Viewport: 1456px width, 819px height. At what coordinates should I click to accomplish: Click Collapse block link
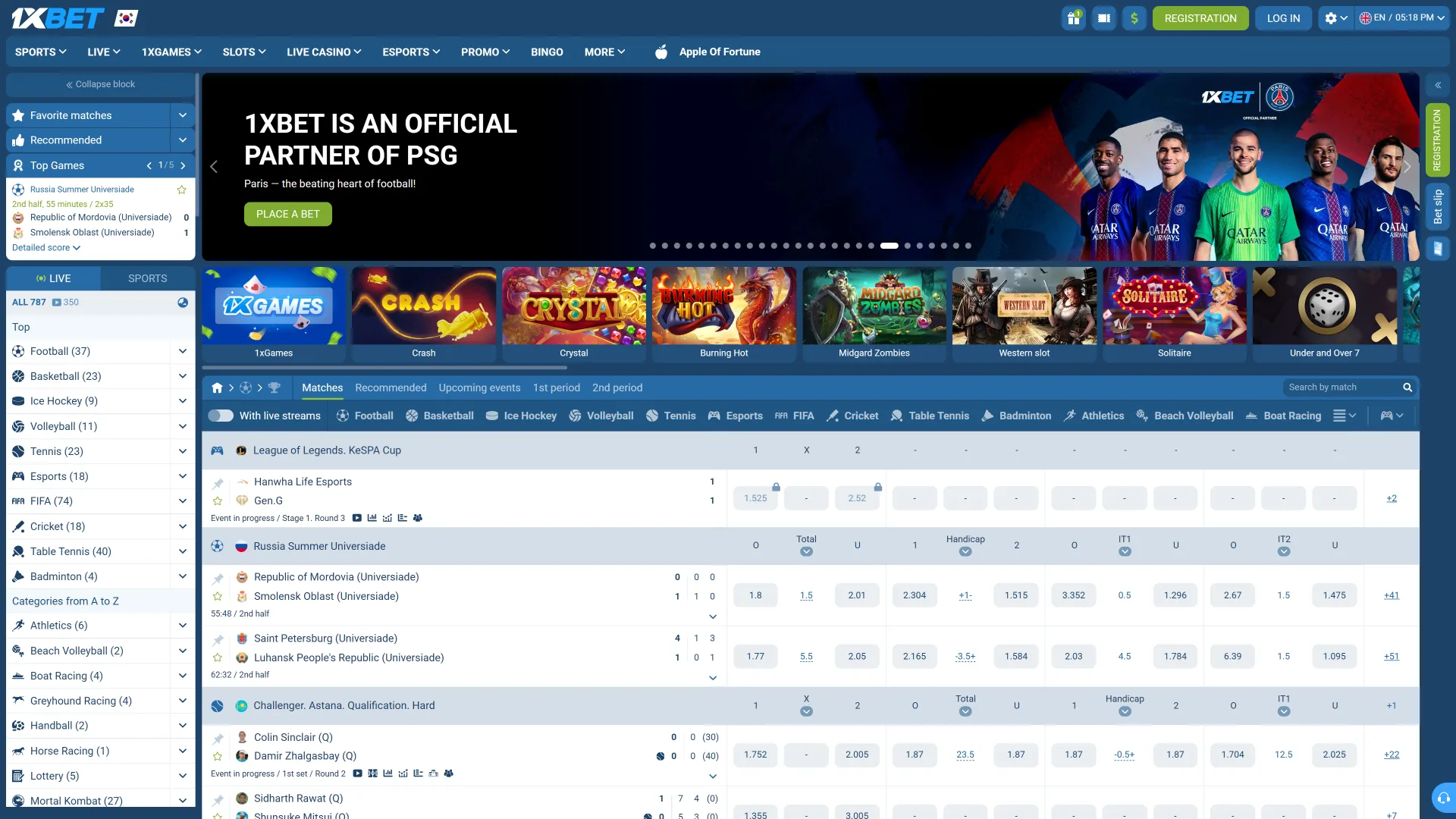tap(100, 84)
